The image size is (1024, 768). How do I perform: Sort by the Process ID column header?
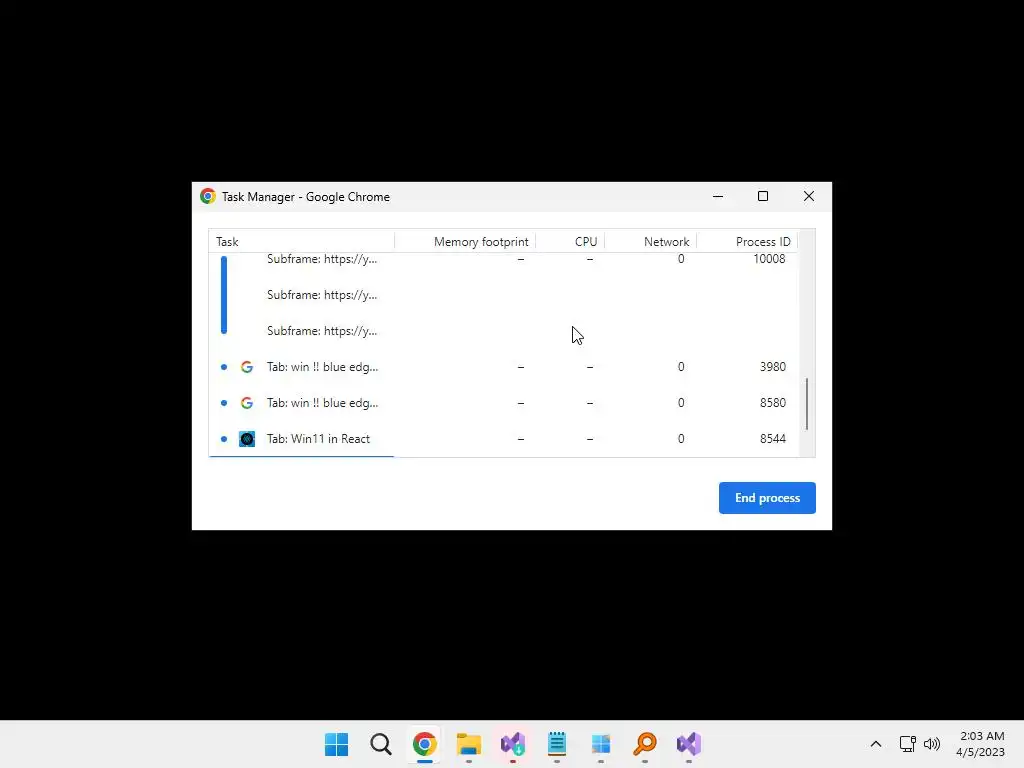coord(747,242)
